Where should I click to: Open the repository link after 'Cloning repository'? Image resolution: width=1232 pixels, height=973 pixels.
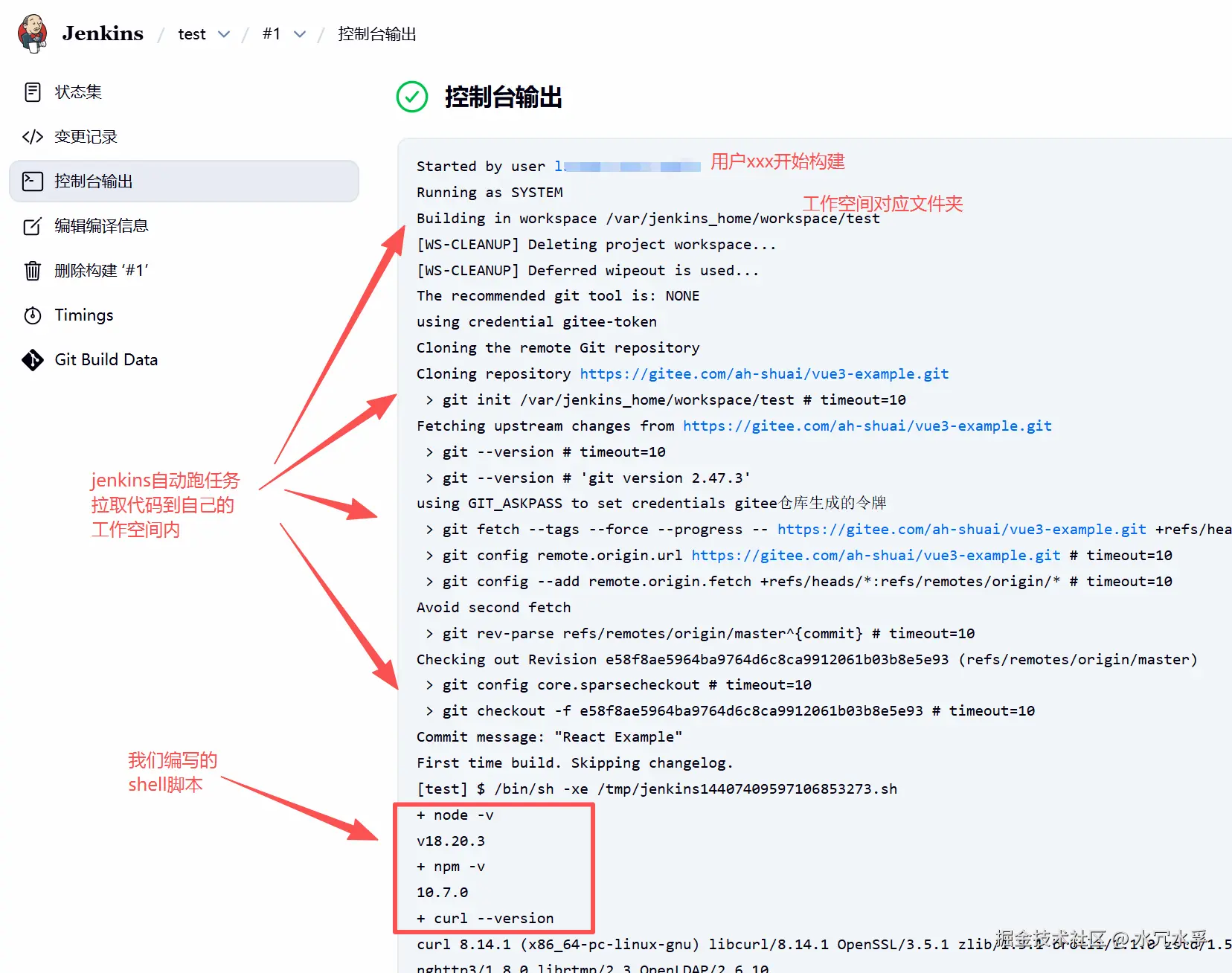pyautogui.click(x=764, y=374)
